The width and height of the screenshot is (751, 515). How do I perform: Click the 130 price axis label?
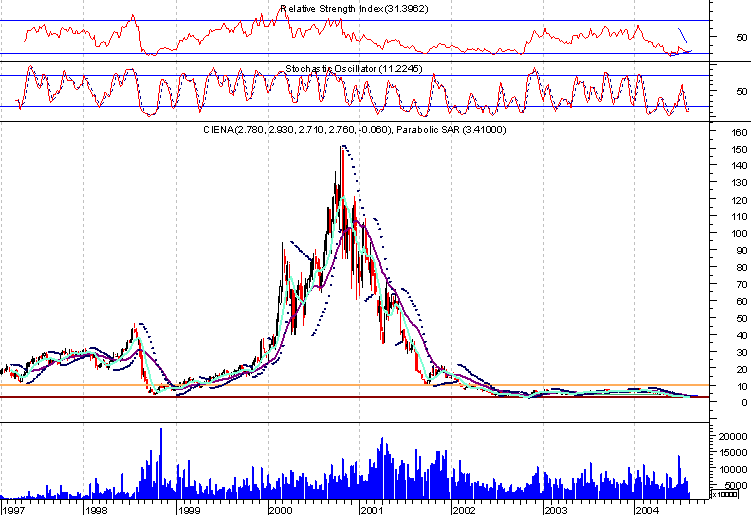click(x=739, y=183)
